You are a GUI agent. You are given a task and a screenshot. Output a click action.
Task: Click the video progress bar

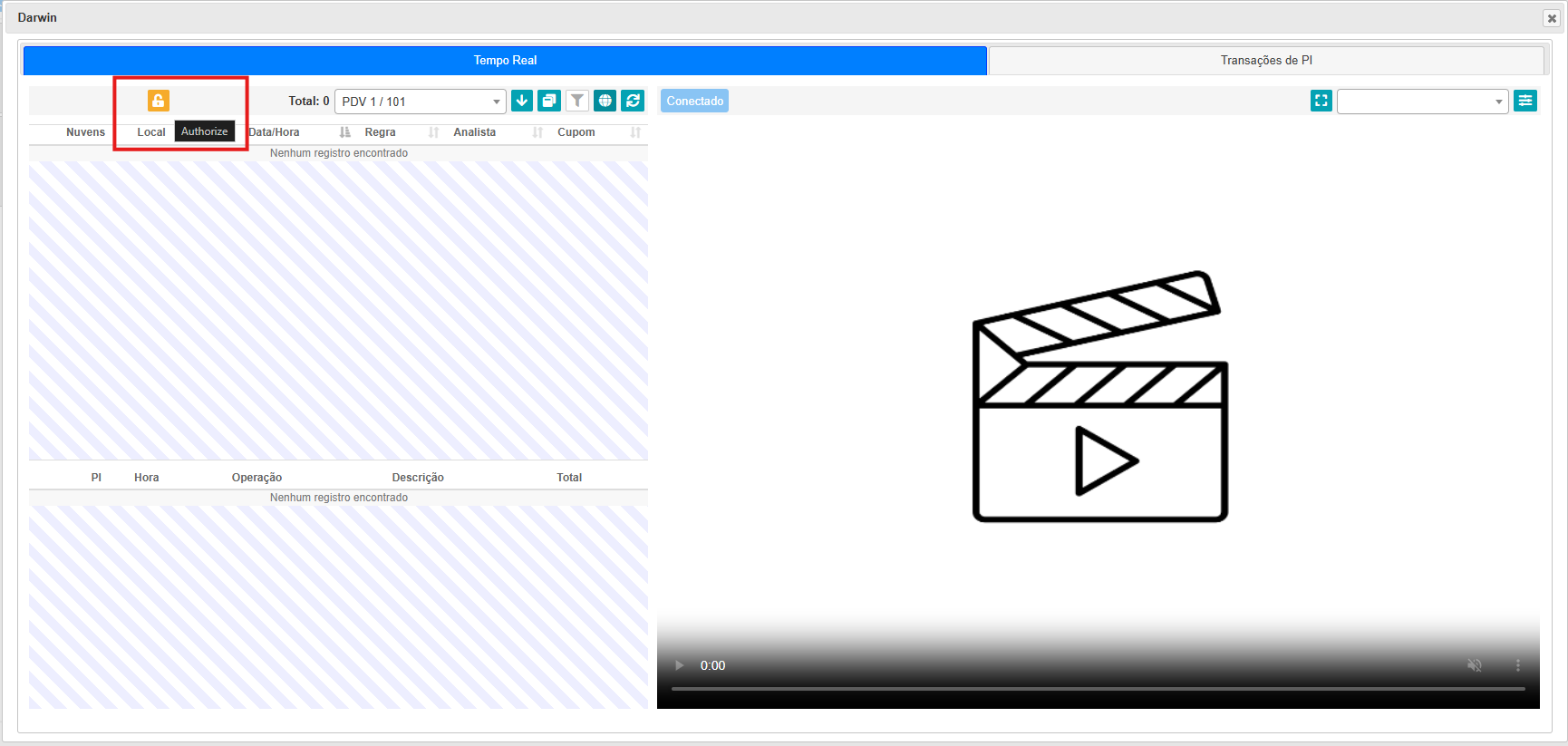pyautogui.click(x=1098, y=689)
